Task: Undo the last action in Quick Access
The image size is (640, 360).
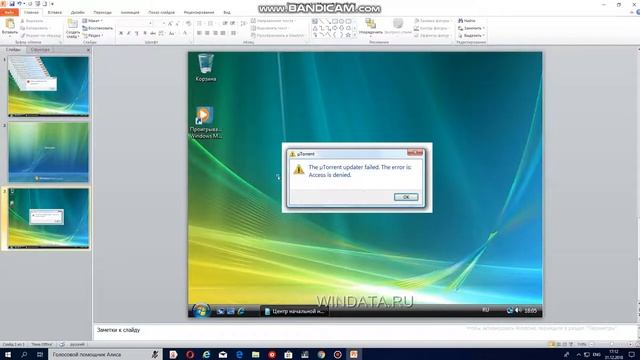Action: click(x=19, y=4)
